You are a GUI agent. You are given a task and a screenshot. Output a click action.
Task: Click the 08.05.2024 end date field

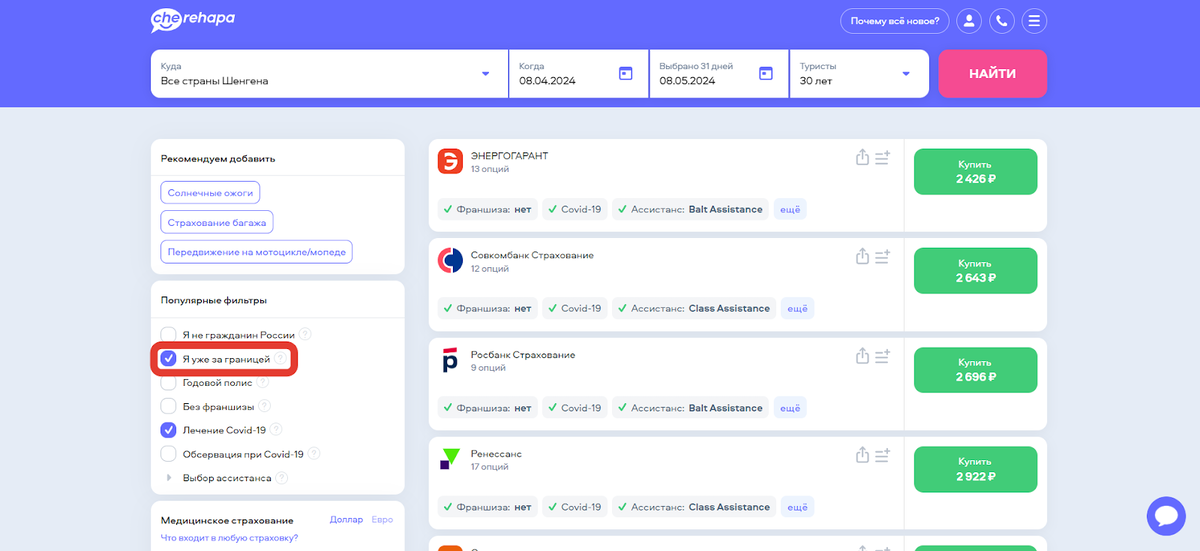click(x=719, y=74)
